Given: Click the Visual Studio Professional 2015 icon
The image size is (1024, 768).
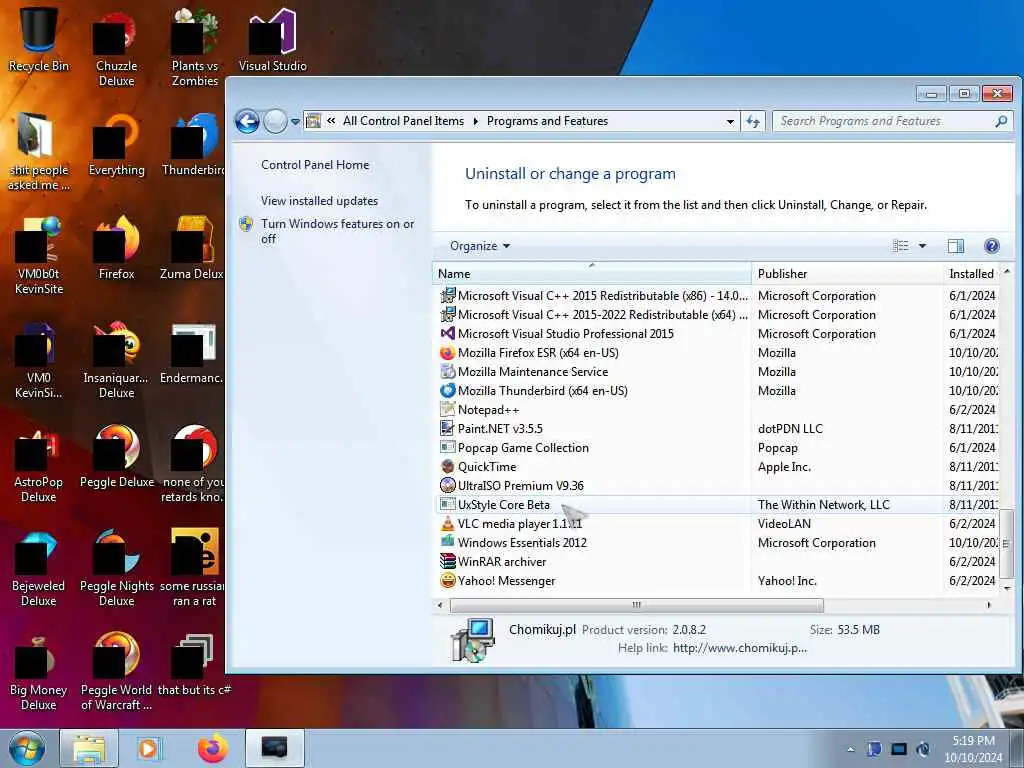Looking at the screenshot, I should click(x=447, y=334).
